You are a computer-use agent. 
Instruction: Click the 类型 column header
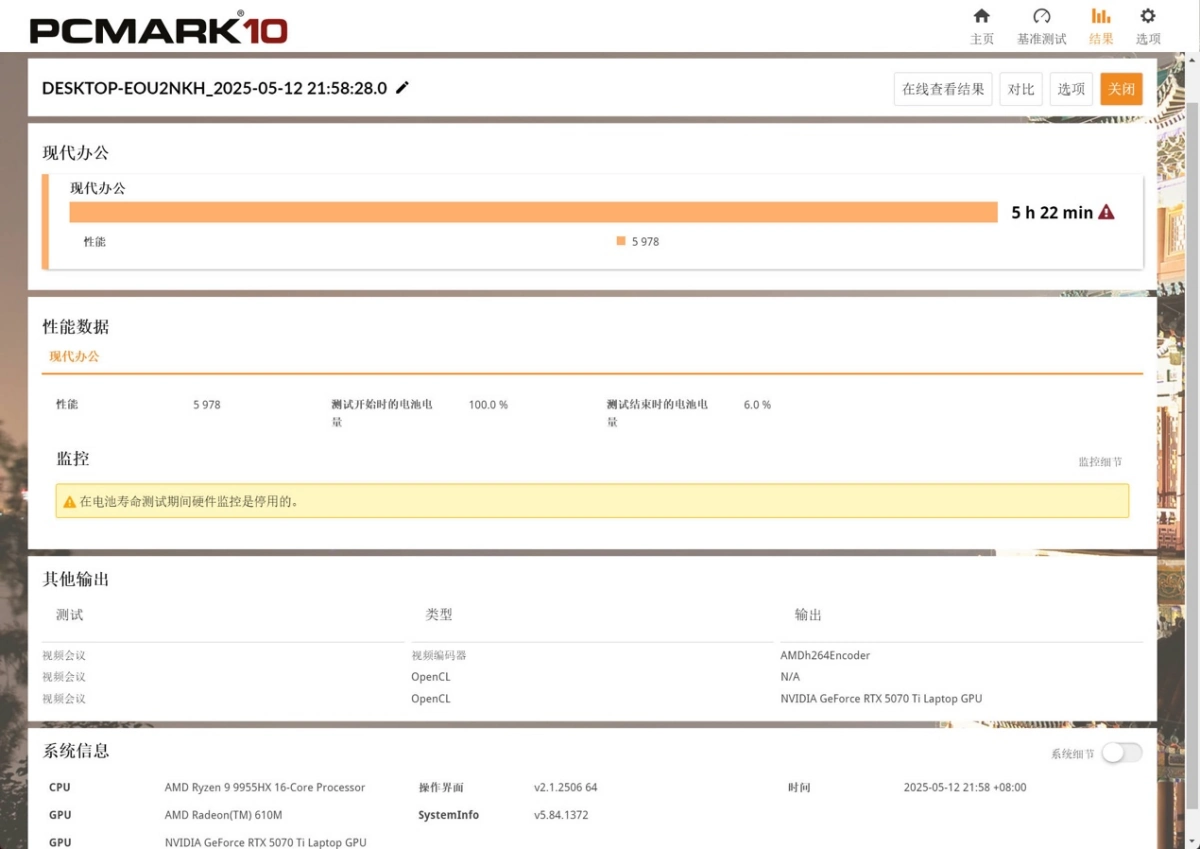tap(439, 615)
